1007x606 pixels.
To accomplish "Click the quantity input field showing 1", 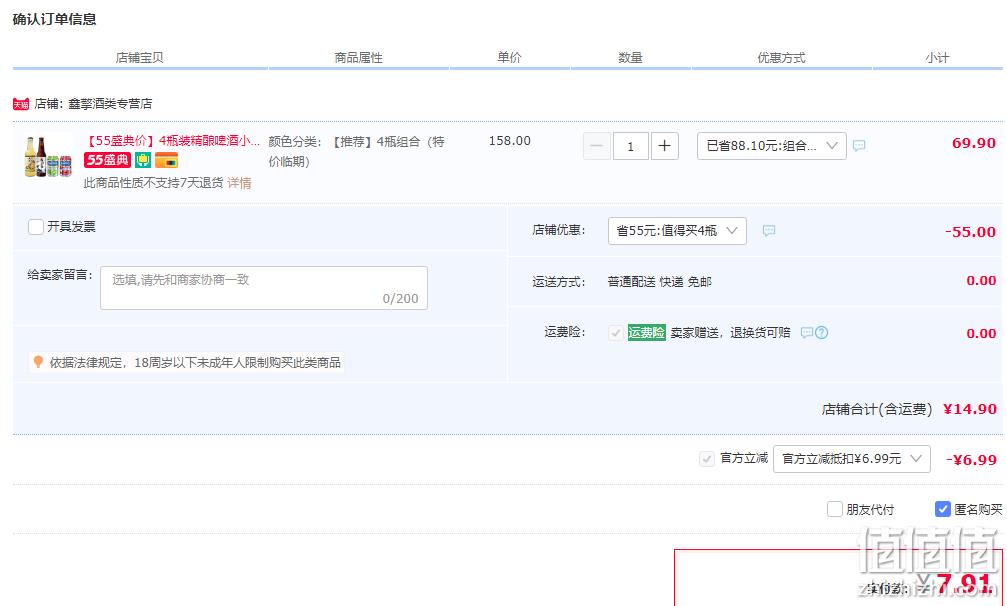I will [631, 146].
